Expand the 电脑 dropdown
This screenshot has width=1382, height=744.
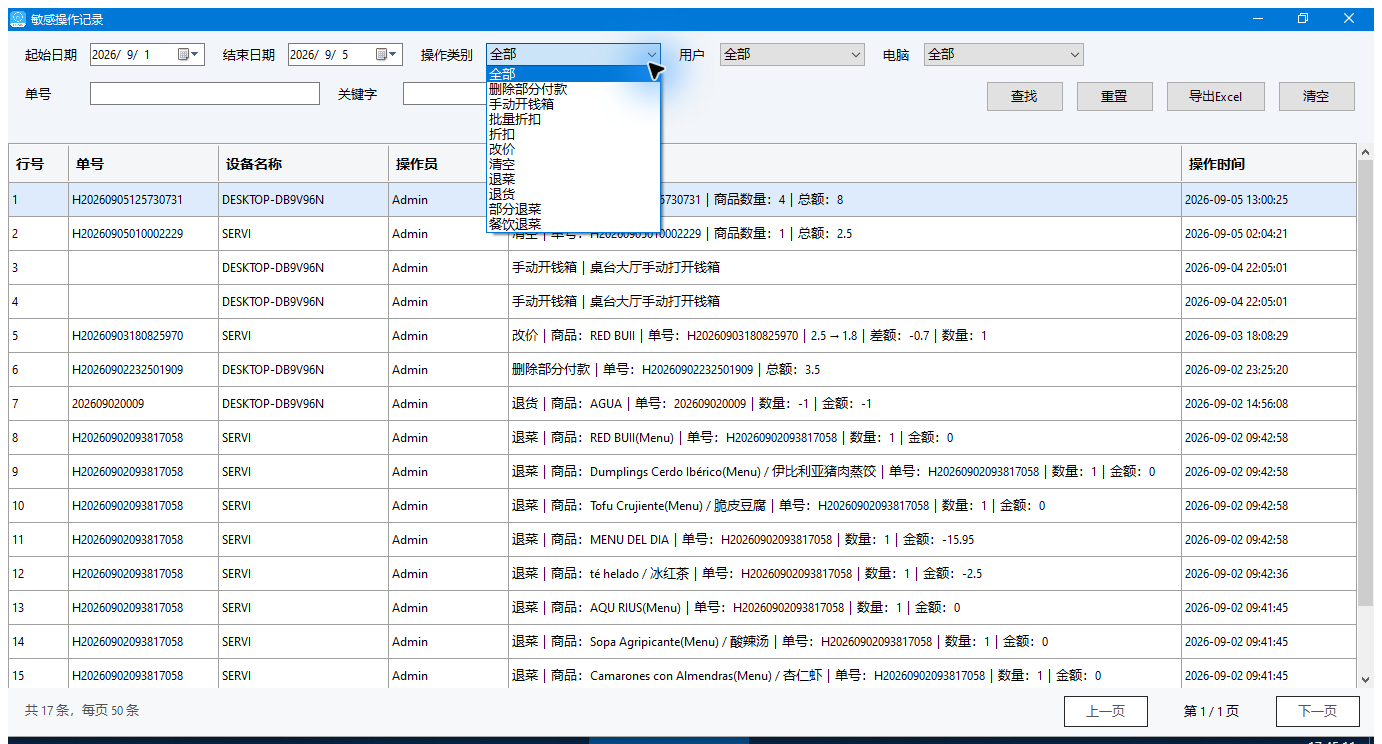1074,55
